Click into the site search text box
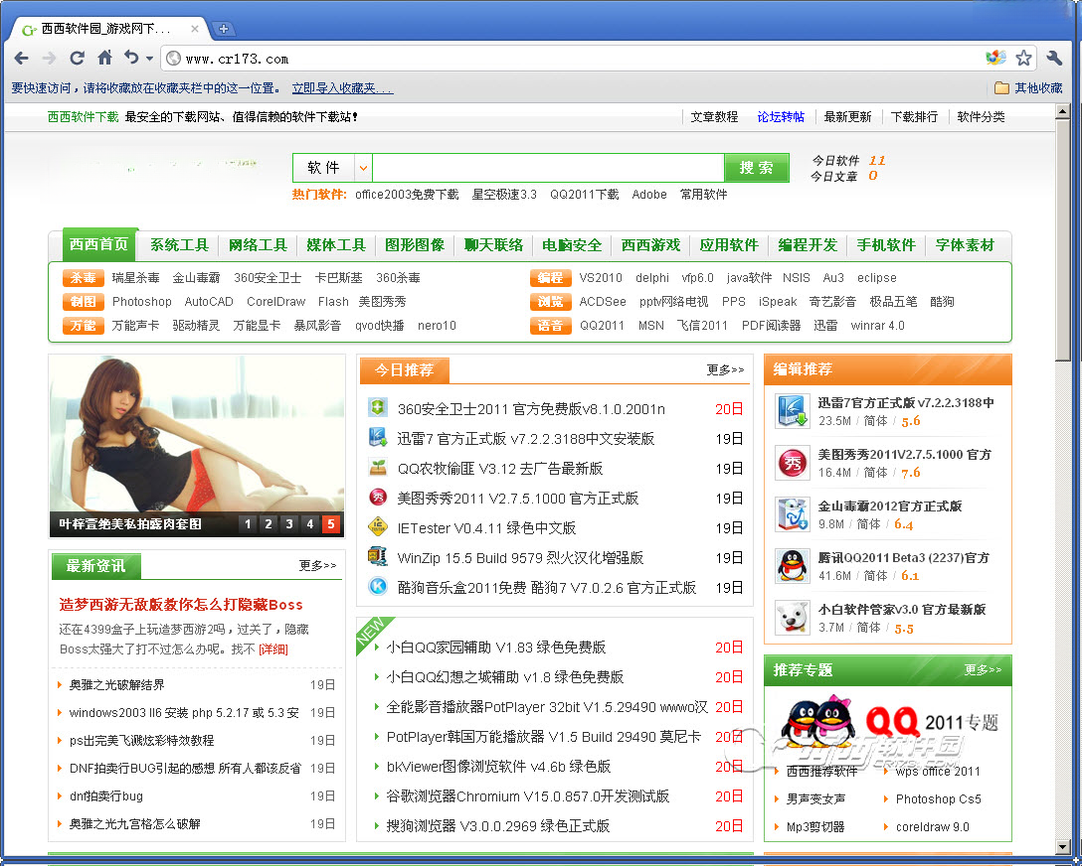 point(548,168)
